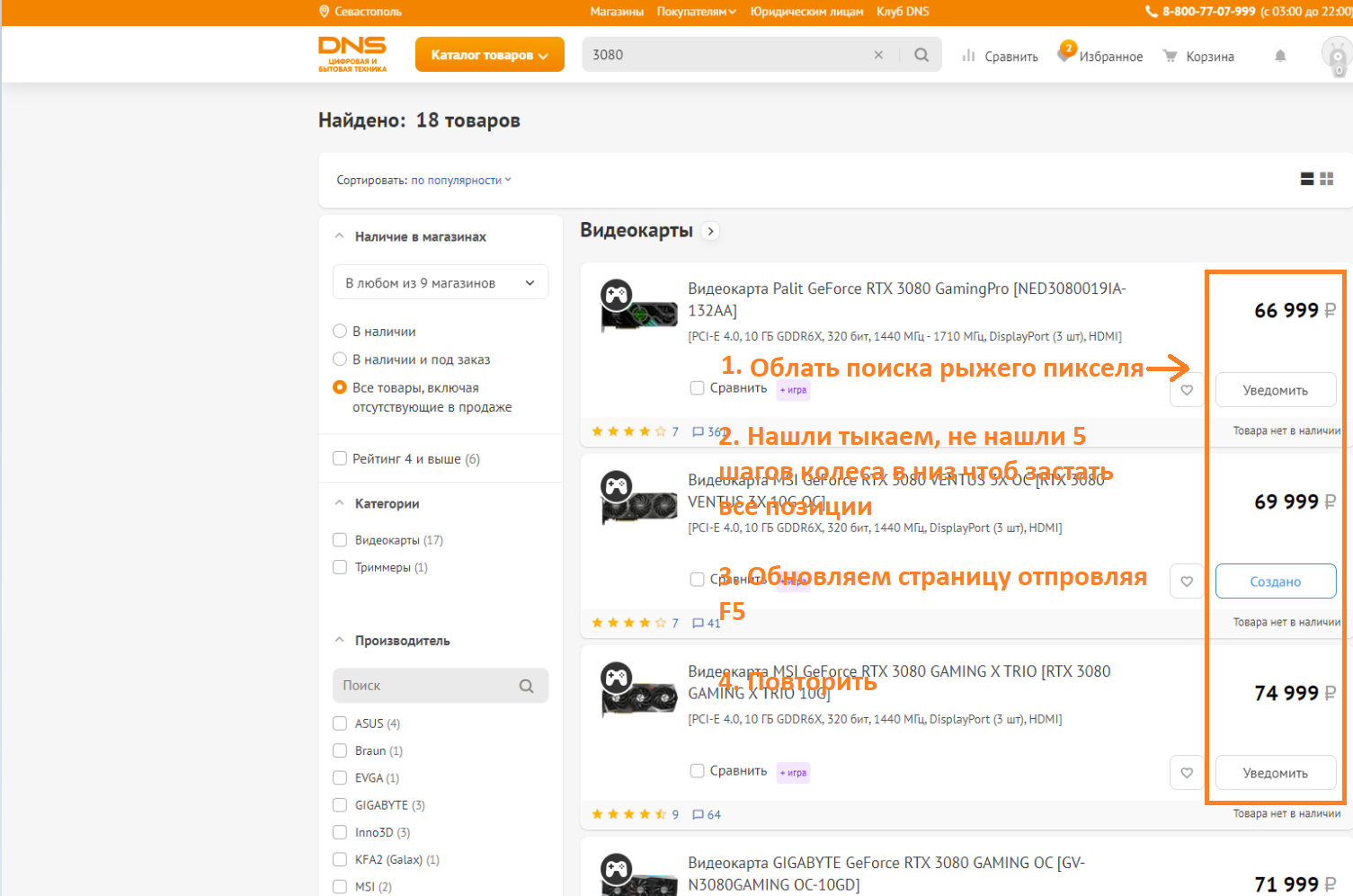Viewport: 1353px width, 896px height.
Task: Select the В наличии radio option
Action: pyautogui.click(x=340, y=331)
